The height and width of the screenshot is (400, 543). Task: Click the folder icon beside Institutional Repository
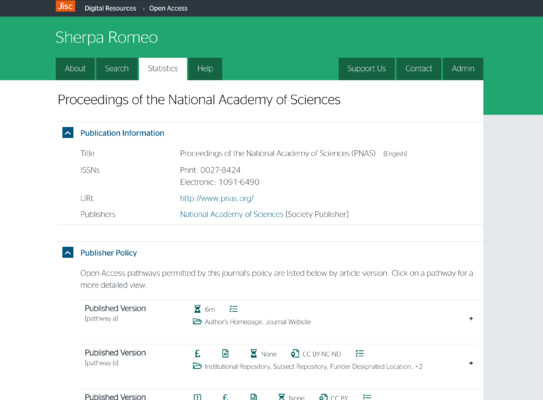(197, 366)
